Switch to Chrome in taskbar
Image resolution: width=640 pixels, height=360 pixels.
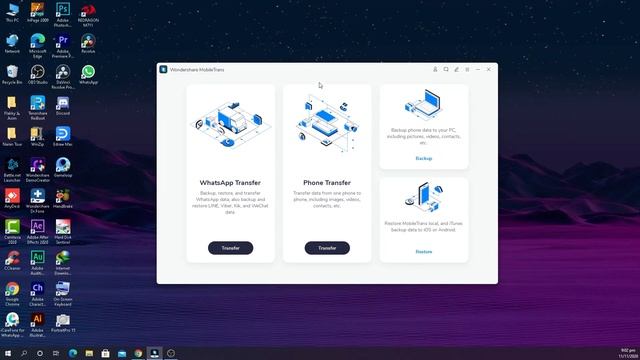(138, 353)
